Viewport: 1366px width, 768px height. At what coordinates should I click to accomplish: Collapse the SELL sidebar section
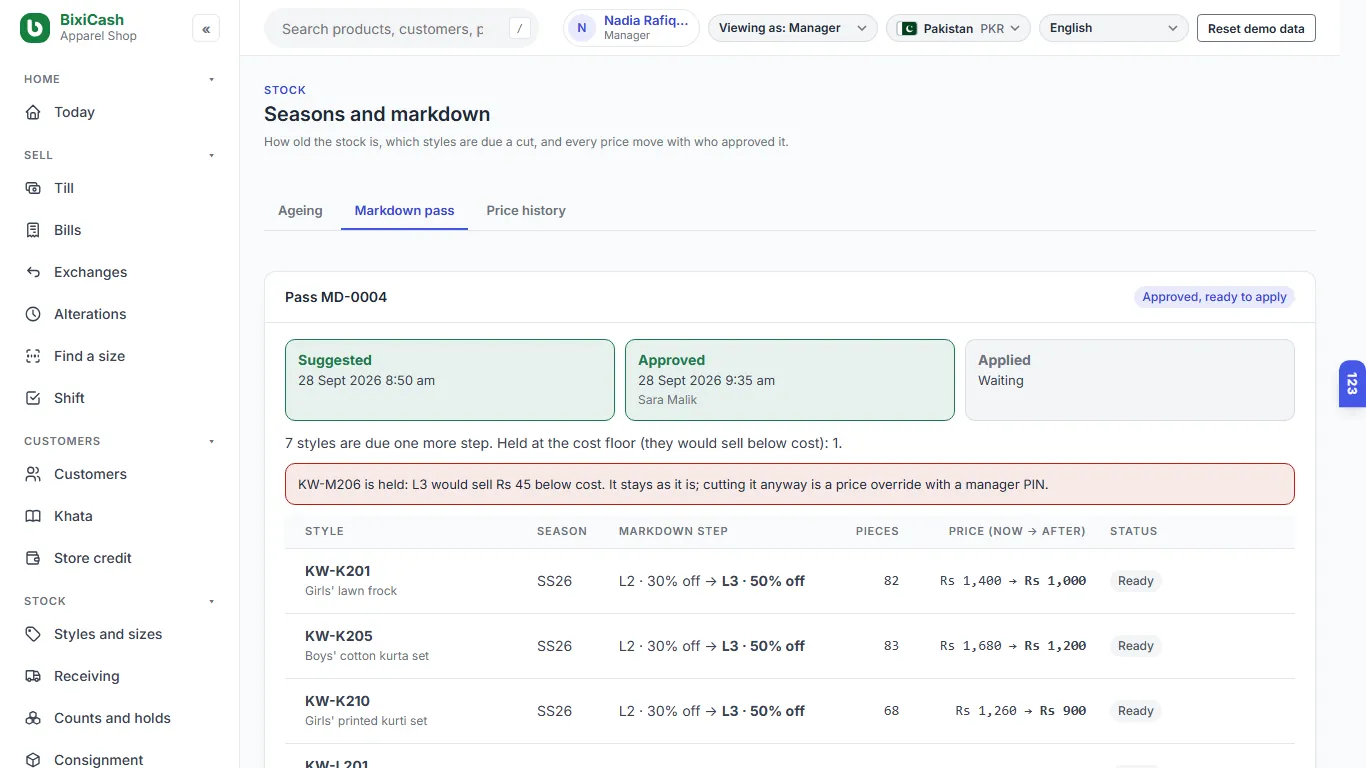click(211, 155)
